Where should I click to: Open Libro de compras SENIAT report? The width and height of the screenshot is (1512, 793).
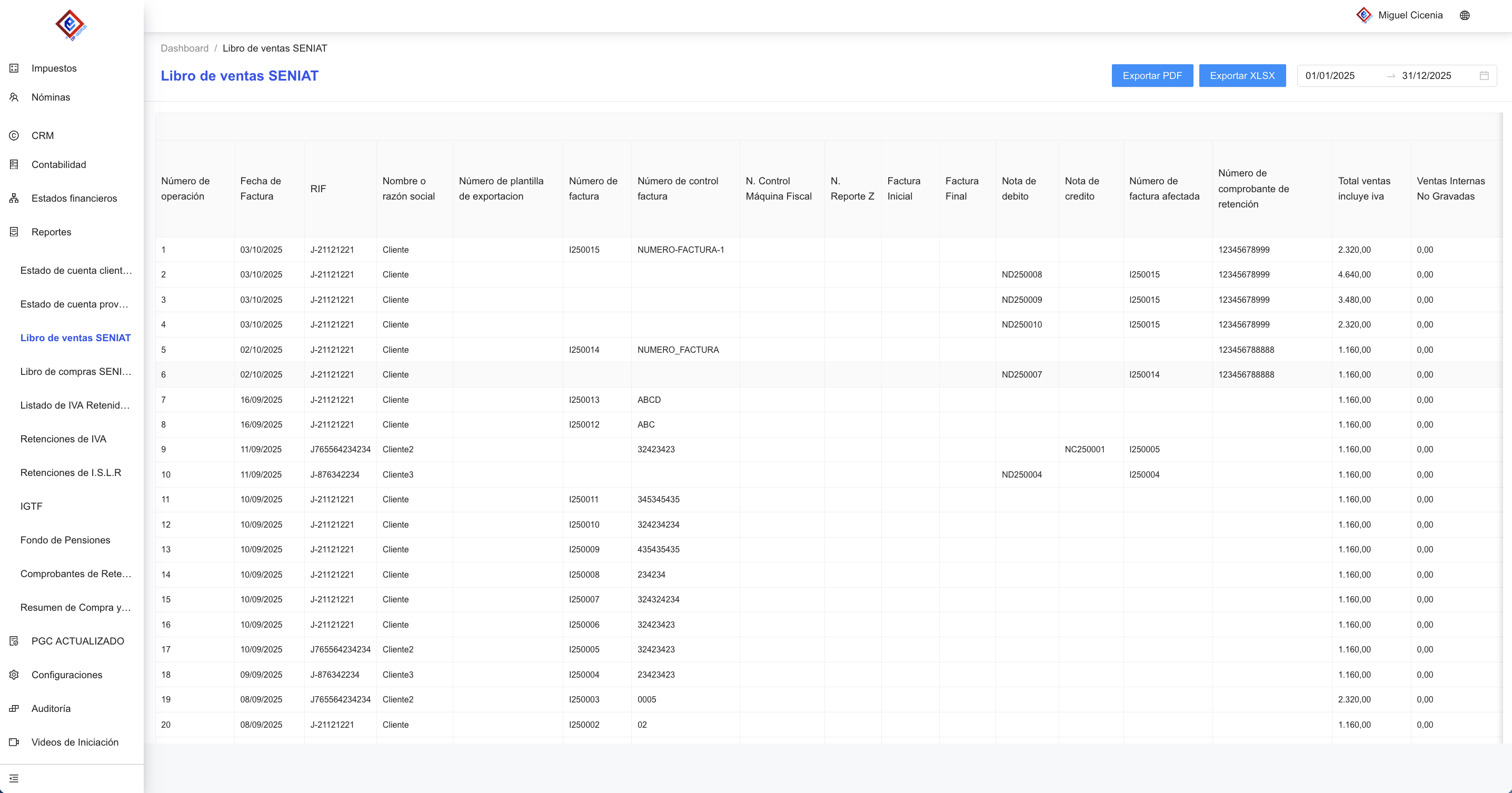point(76,372)
